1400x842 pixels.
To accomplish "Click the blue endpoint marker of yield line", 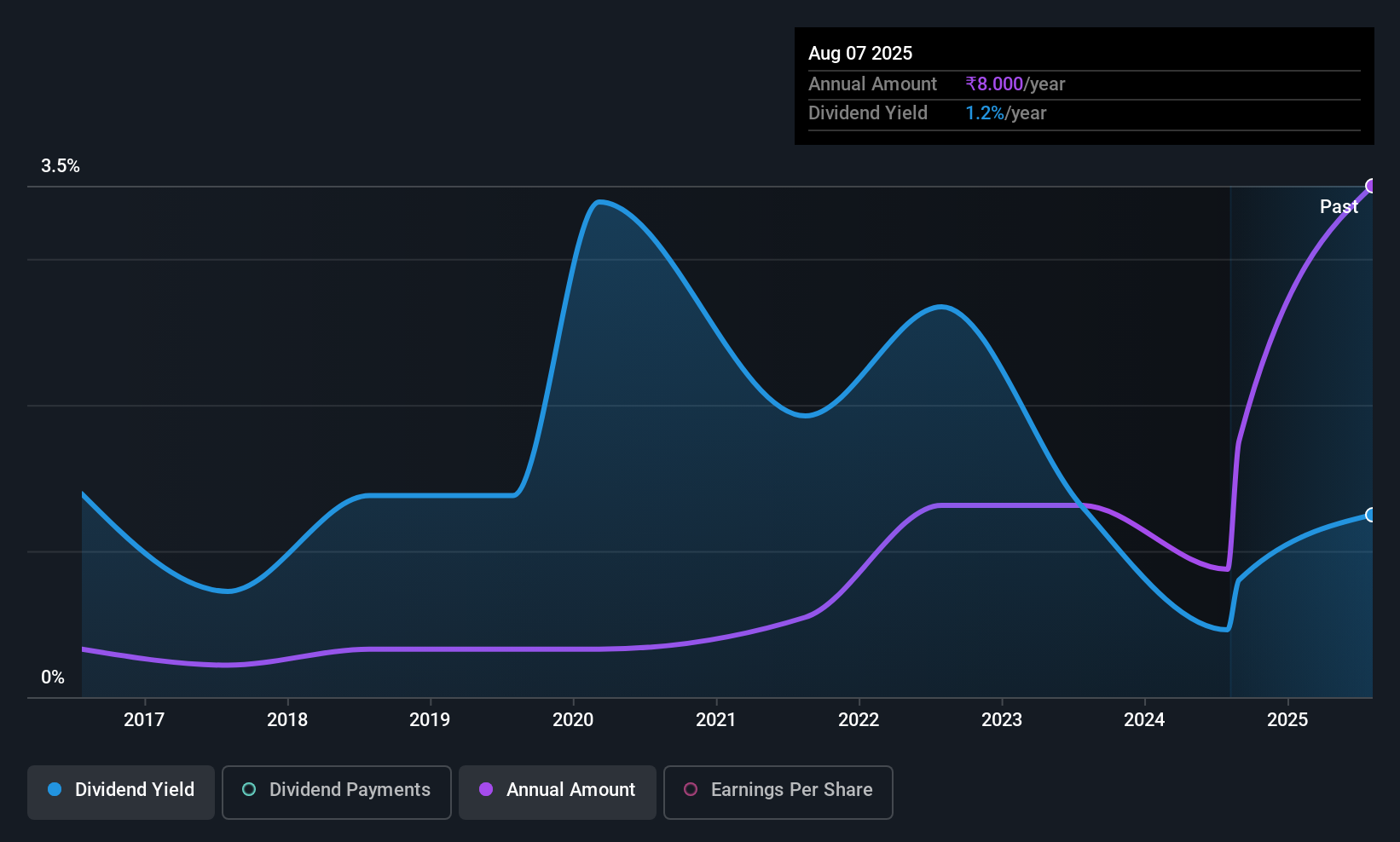I will (x=1371, y=515).
